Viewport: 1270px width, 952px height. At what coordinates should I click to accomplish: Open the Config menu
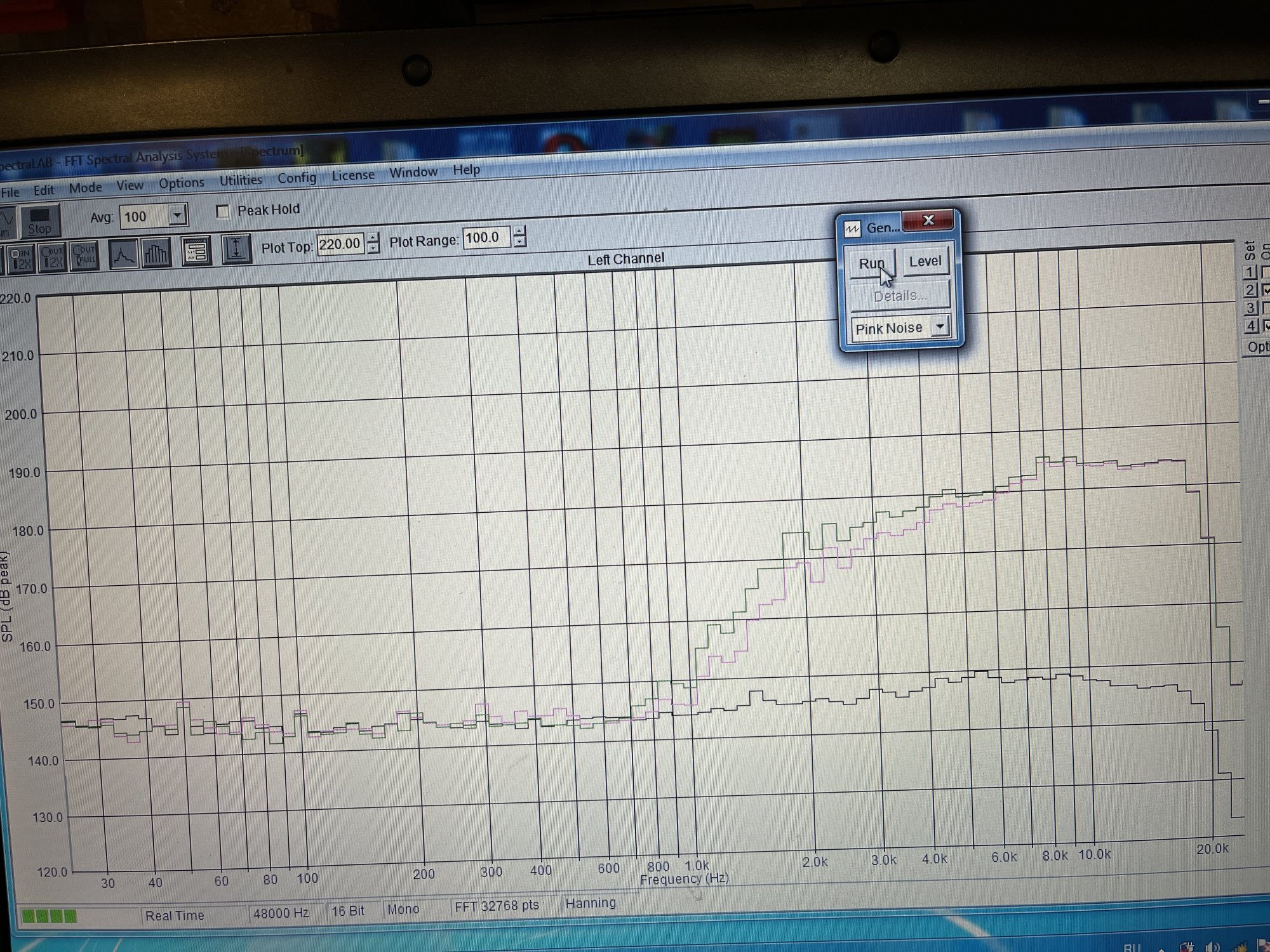click(x=297, y=178)
